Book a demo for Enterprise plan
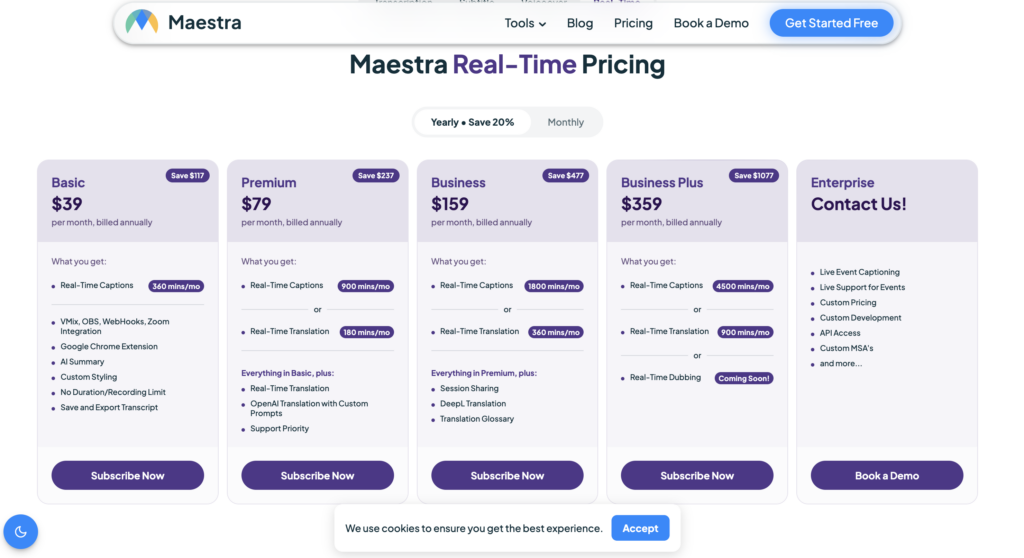The height and width of the screenshot is (558, 1024). coord(886,476)
